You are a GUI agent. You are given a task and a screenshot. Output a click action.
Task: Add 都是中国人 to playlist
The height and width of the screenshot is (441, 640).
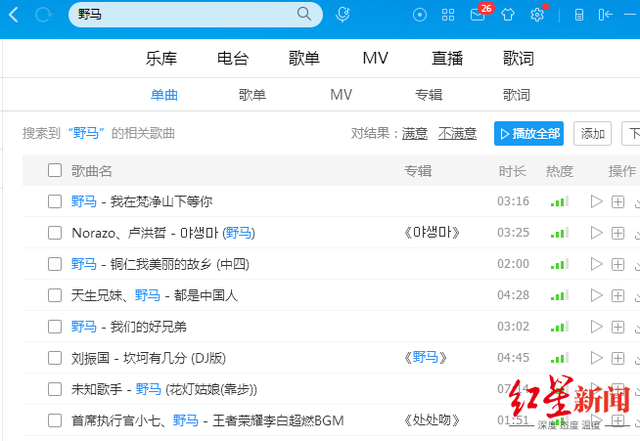click(618, 295)
